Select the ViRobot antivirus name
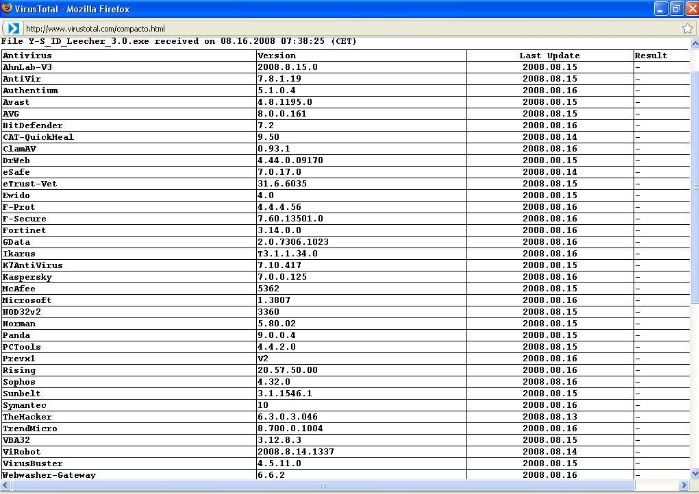This screenshot has height=494, width=699. (x=21, y=452)
